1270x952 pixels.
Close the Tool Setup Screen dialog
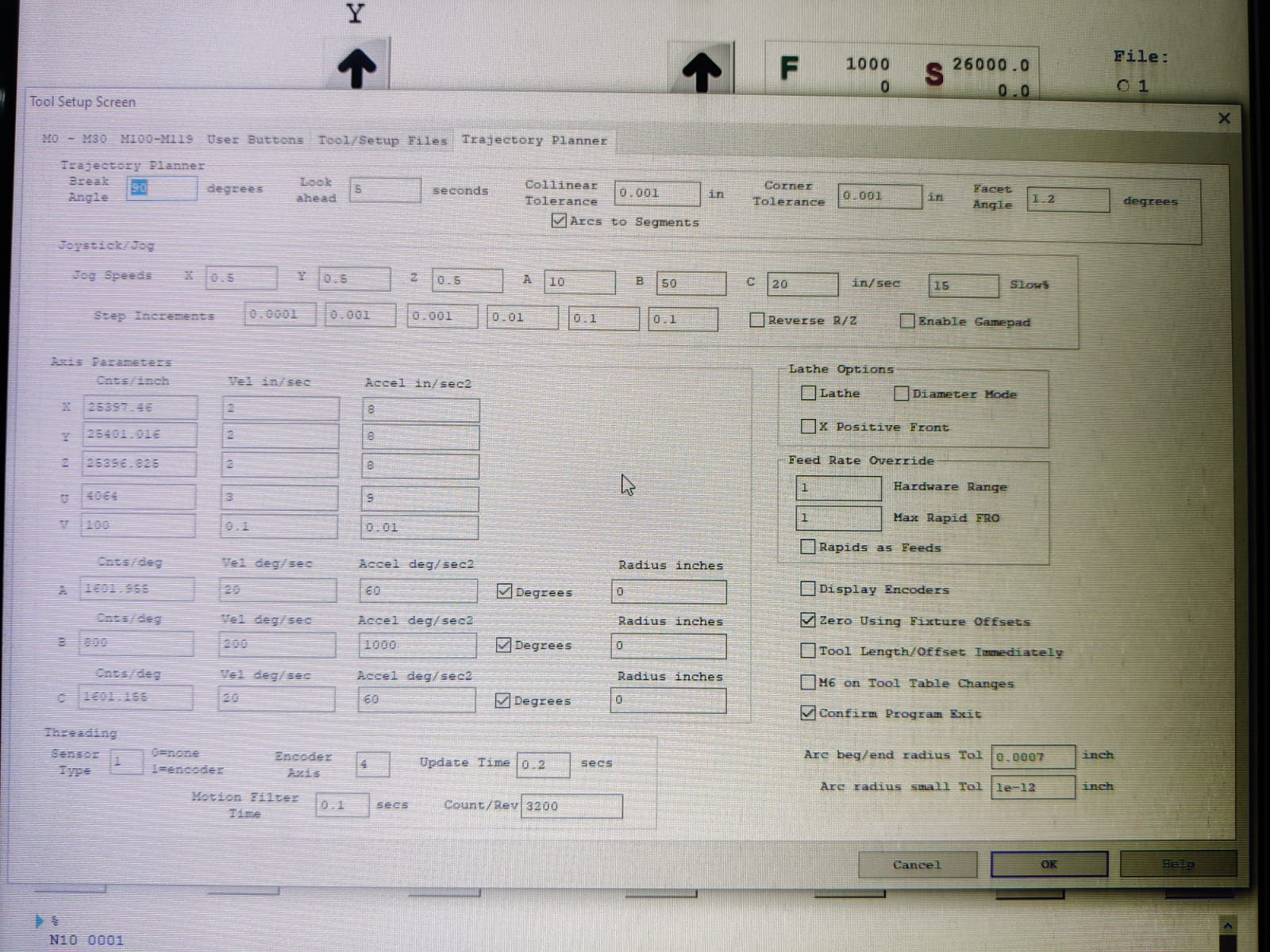tap(1224, 118)
